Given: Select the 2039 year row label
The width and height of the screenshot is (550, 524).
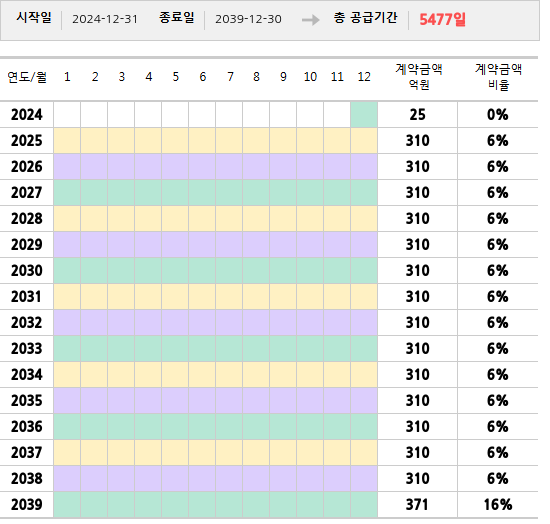Looking at the screenshot, I should coord(27,504).
